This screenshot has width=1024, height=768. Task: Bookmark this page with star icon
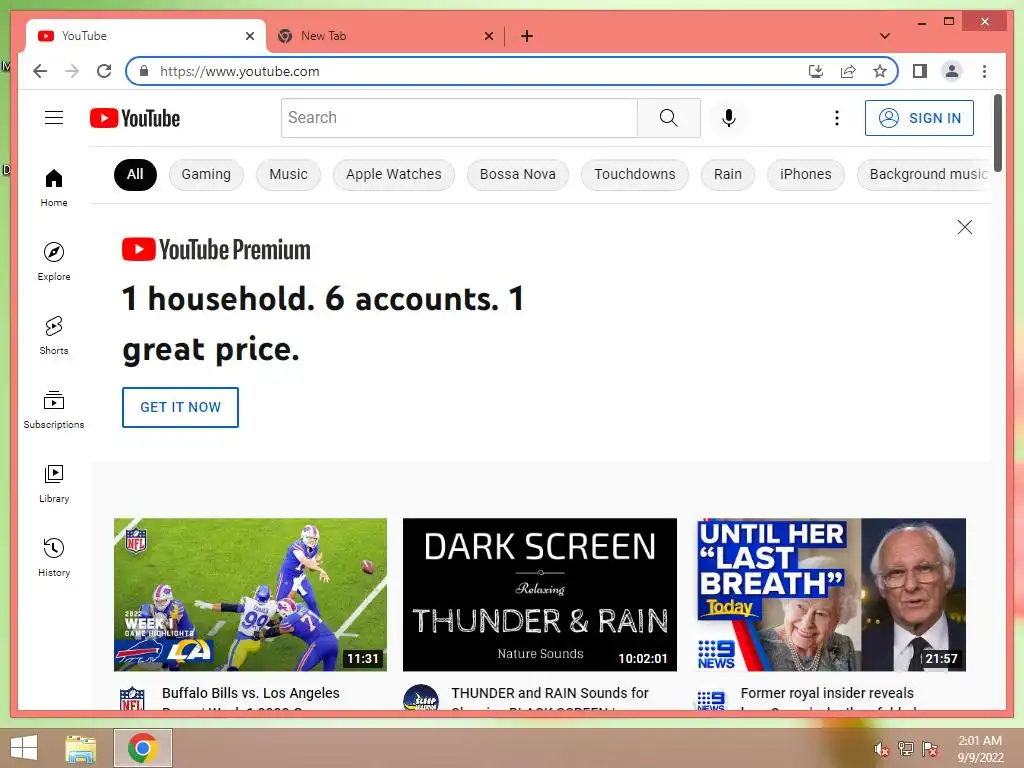pyautogui.click(x=880, y=71)
